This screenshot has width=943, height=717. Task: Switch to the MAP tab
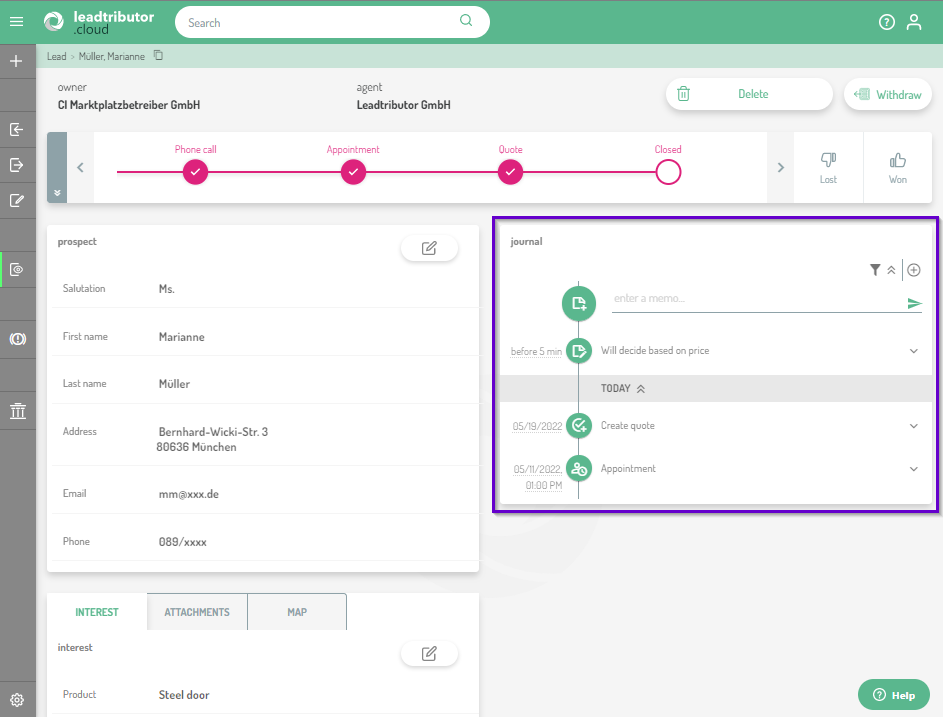point(297,612)
